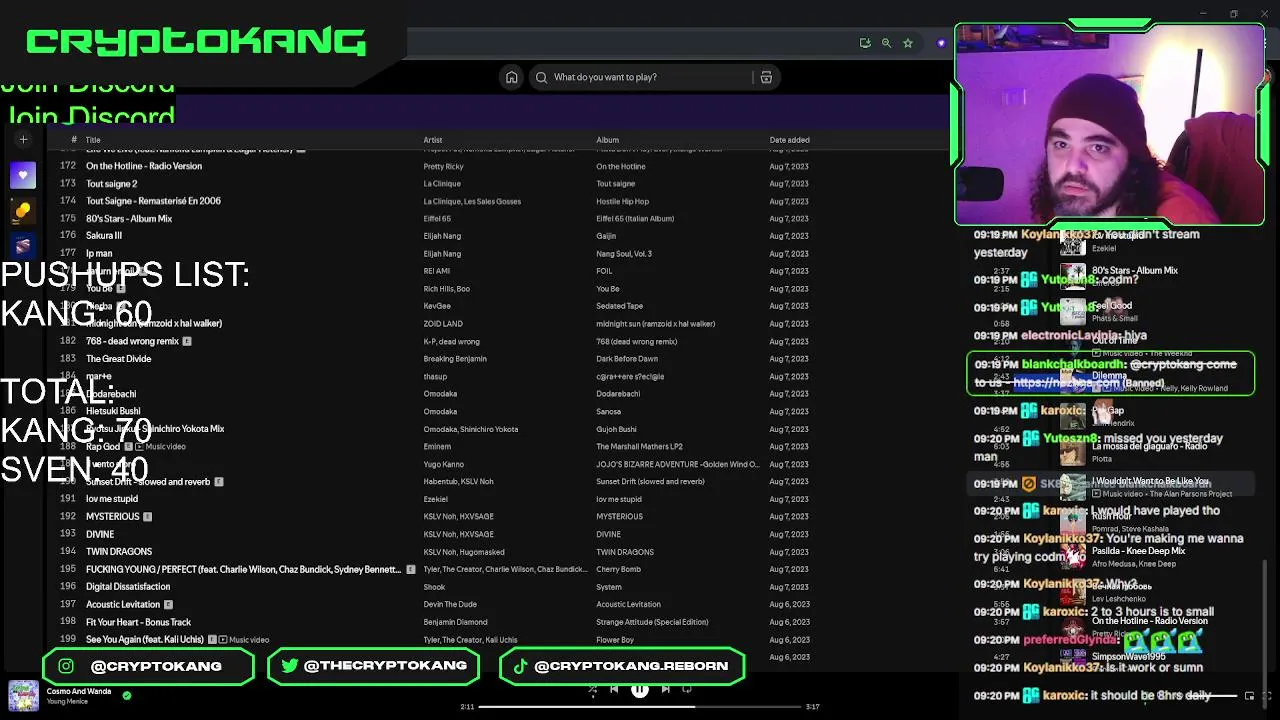Sort the playlist by Date added column
Viewport: 1280px width, 720px height.
[x=789, y=140]
